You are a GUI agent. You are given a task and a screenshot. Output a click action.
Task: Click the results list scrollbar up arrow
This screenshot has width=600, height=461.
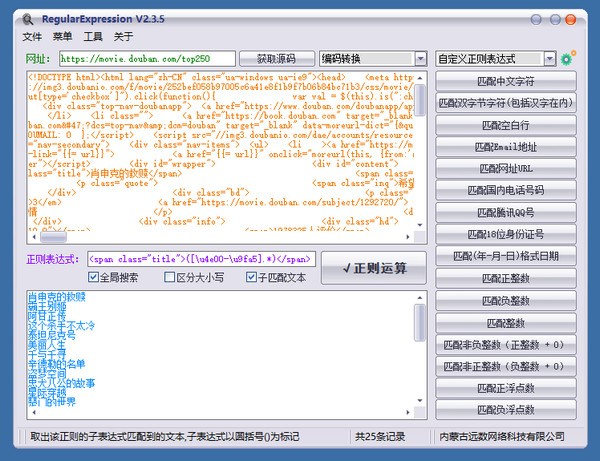tap(422, 295)
